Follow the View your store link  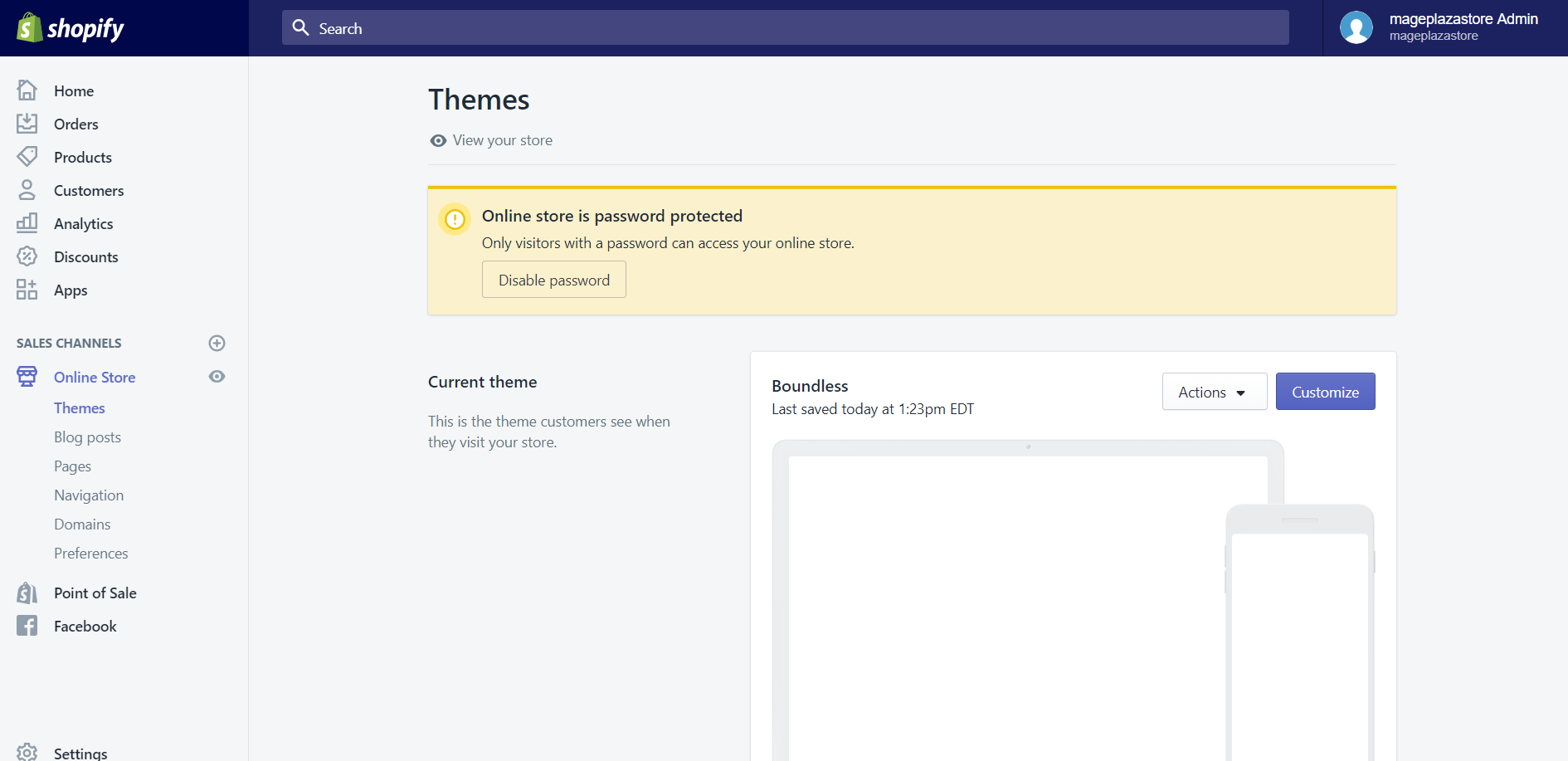(x=502, y=140)
